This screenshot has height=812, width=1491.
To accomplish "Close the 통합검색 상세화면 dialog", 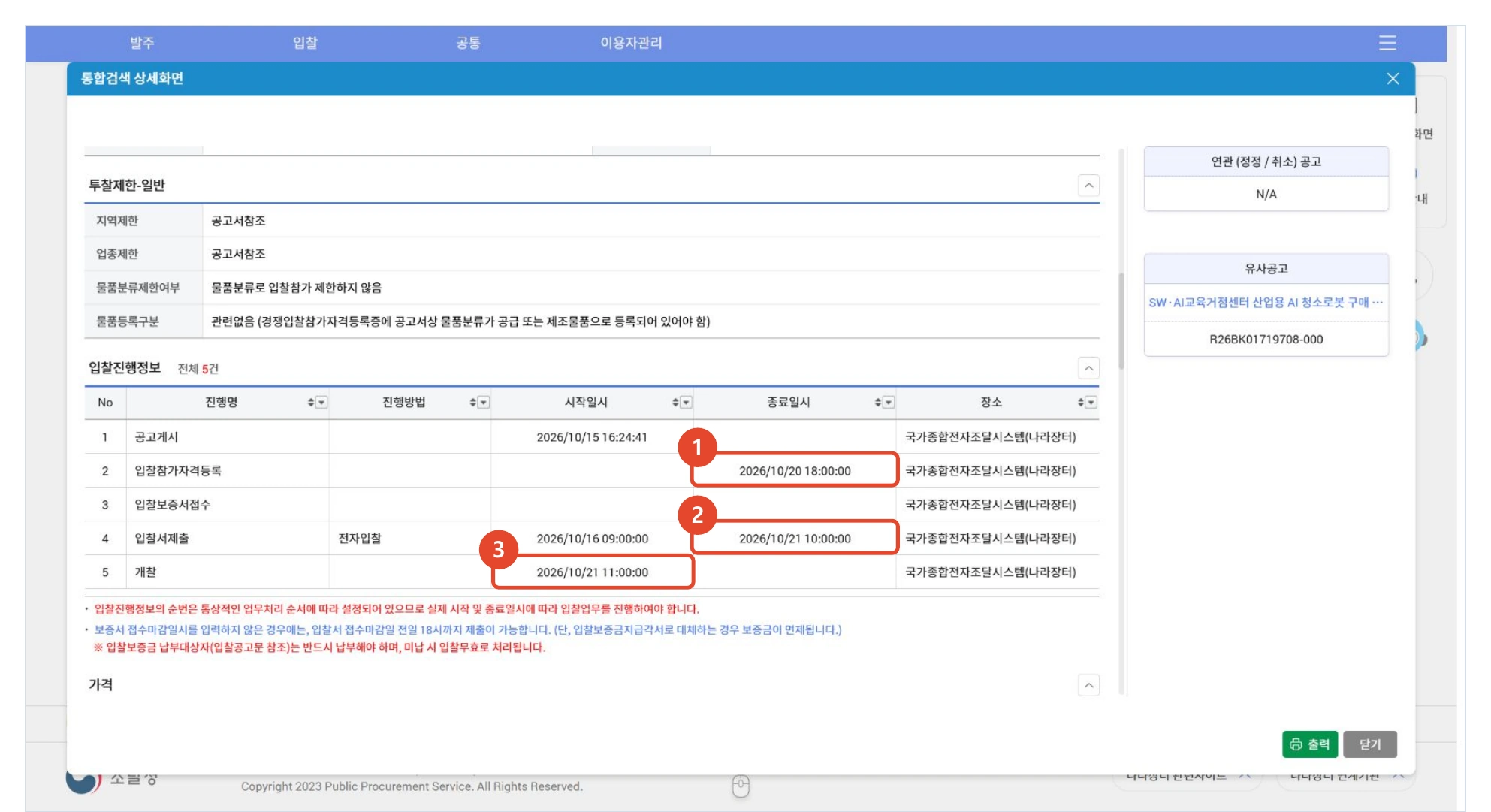I will tap(1393, 79).
